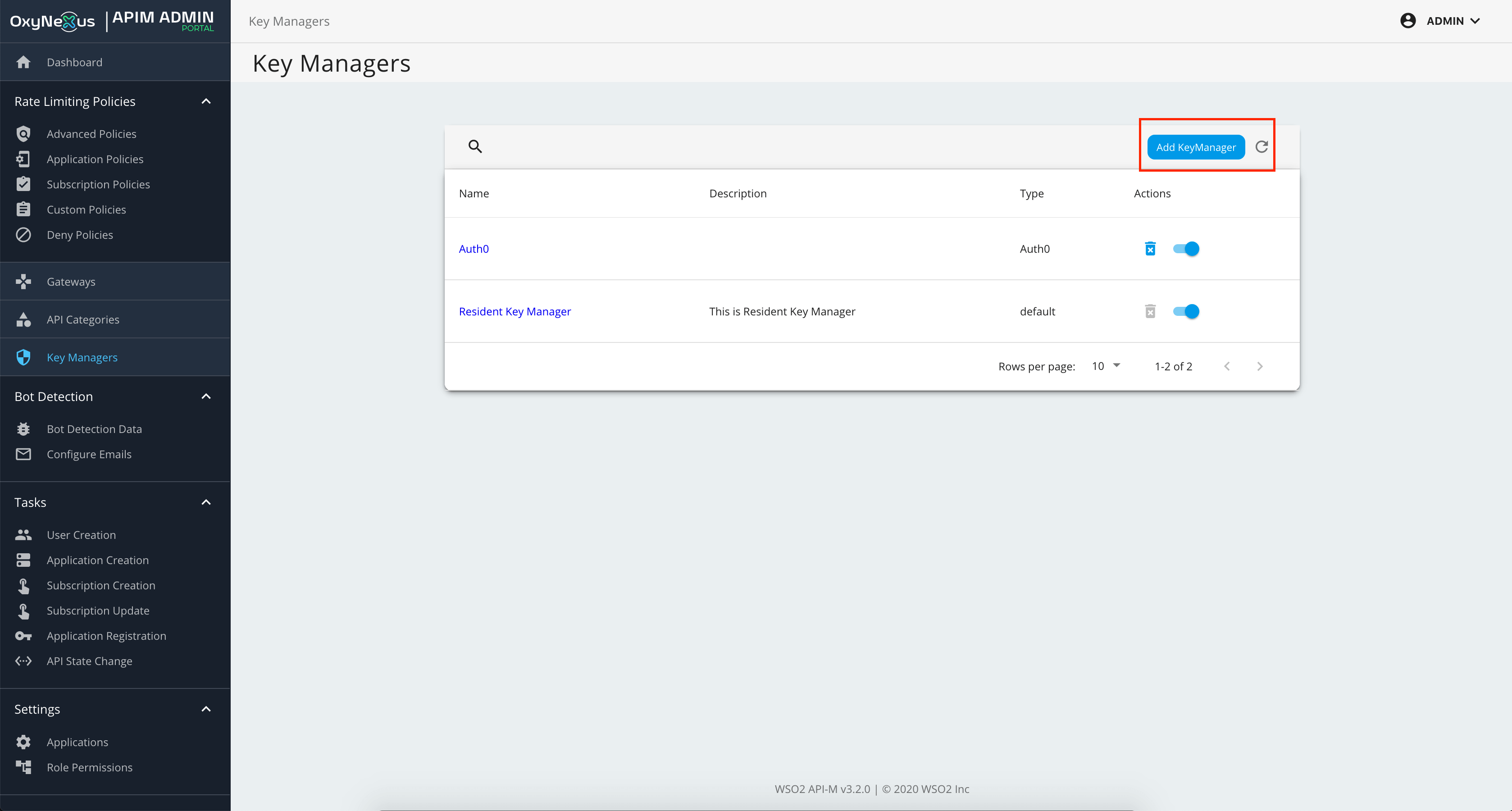
Task: Click Resident Key Manager trash icon
Action: 1150,312
